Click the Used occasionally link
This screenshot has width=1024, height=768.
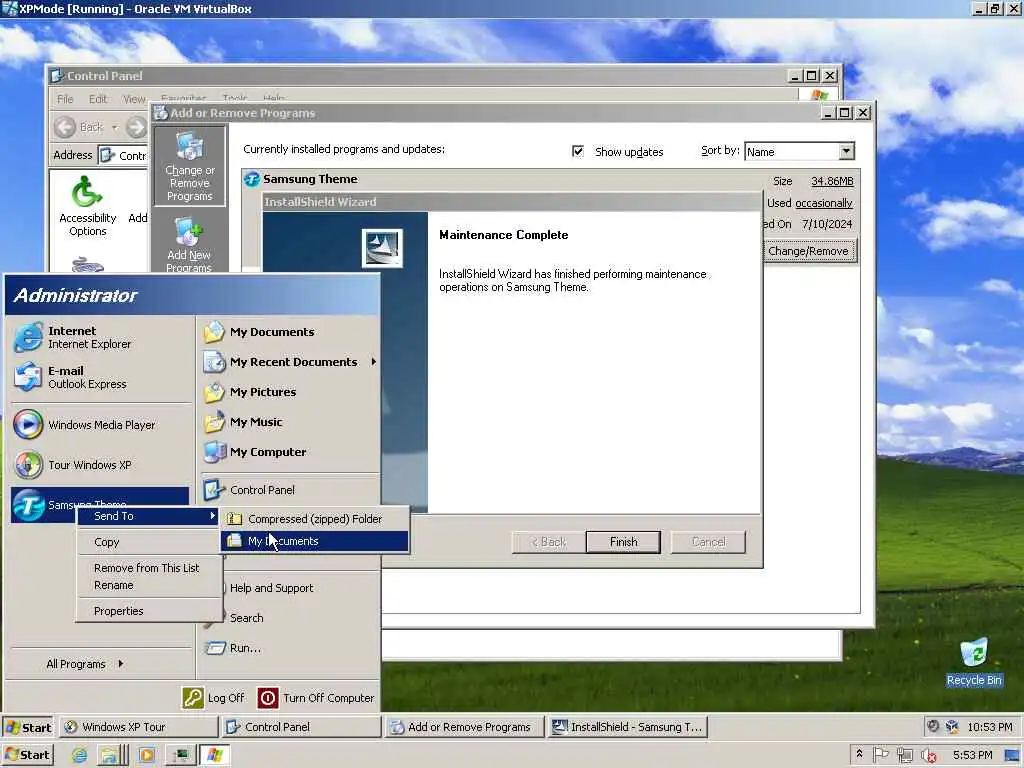(824, 203)
